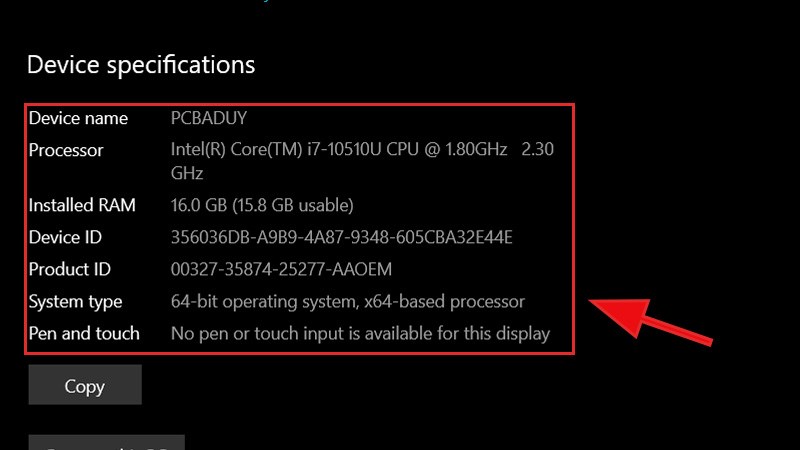Select the Device ID label
Viewport: 800px width, 450px height.
pos(65,237)
